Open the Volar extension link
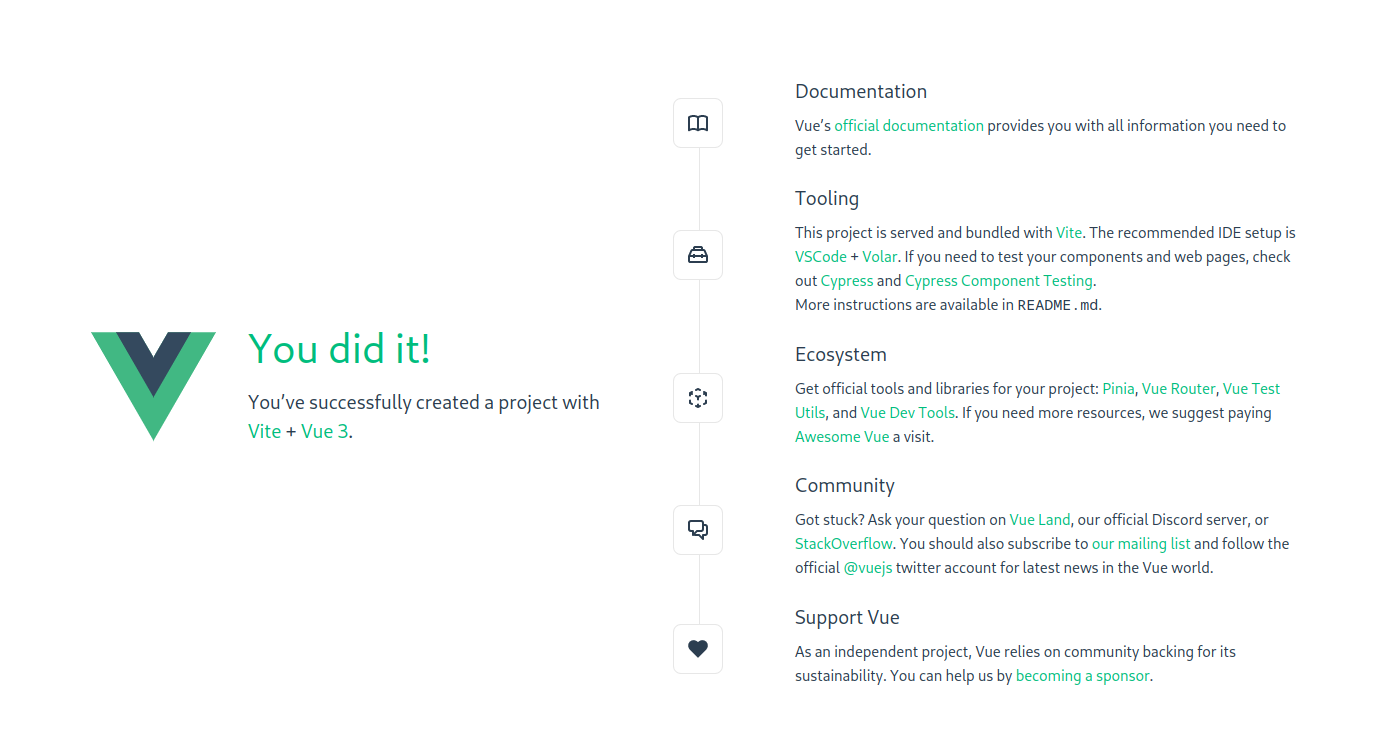 pyautogui.click(x=880, y=256)
